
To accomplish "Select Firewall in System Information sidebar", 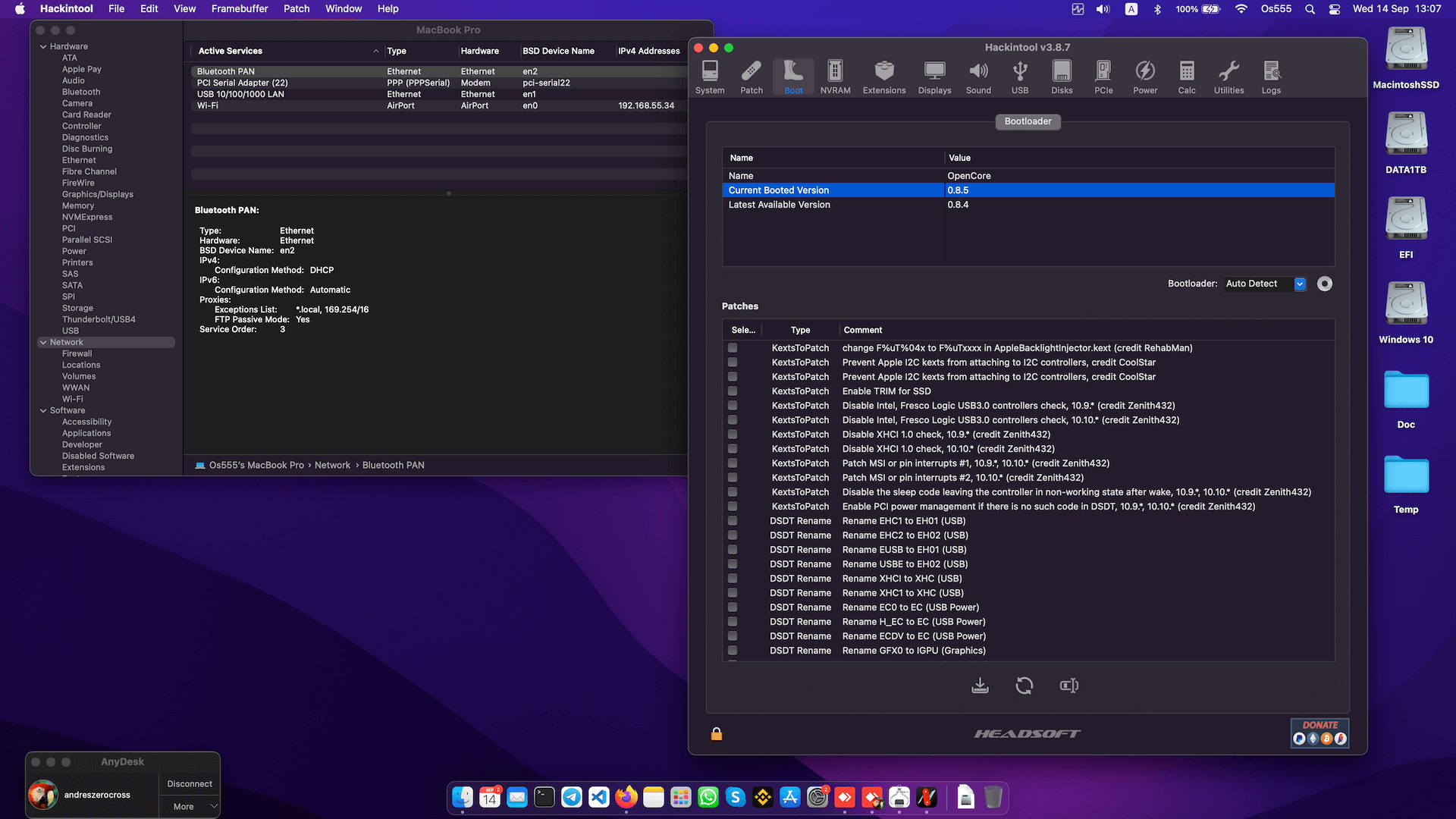I will pyautogui.click(x=77, y=353).
